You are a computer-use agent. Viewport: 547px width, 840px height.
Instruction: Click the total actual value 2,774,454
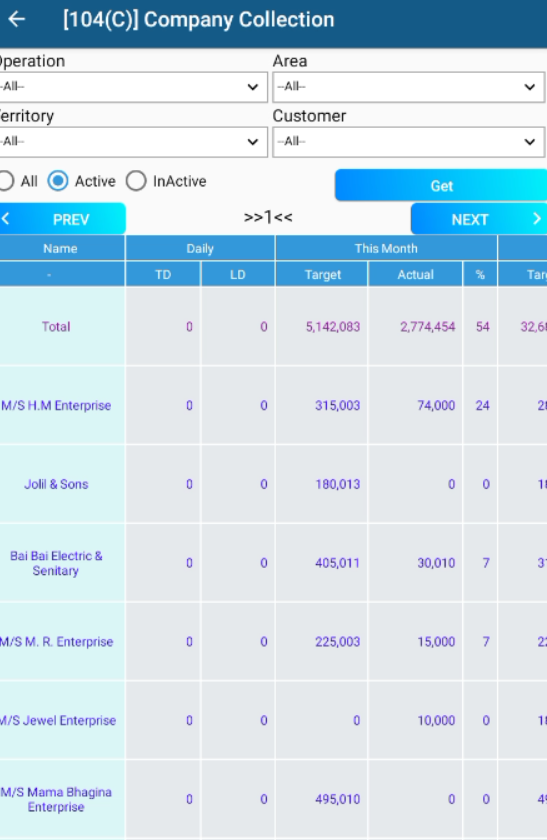click(x=428, y=327)
